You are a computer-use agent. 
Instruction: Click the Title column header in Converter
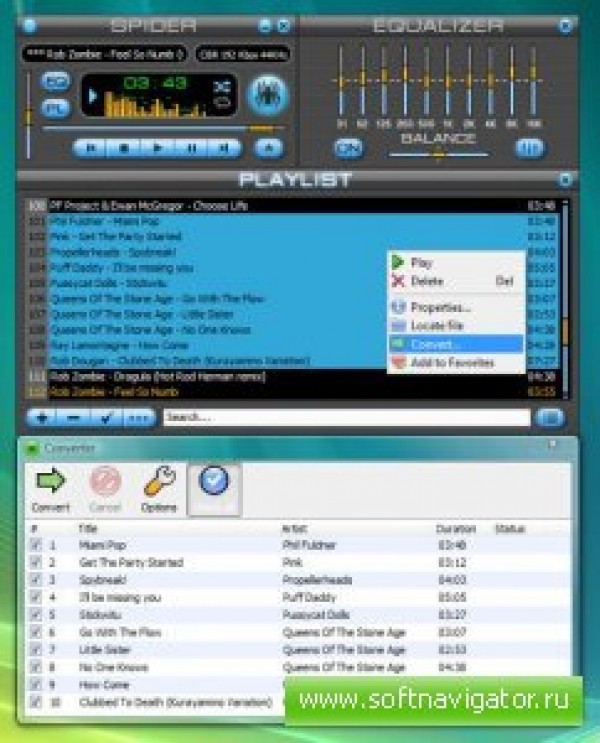[88, 528]
